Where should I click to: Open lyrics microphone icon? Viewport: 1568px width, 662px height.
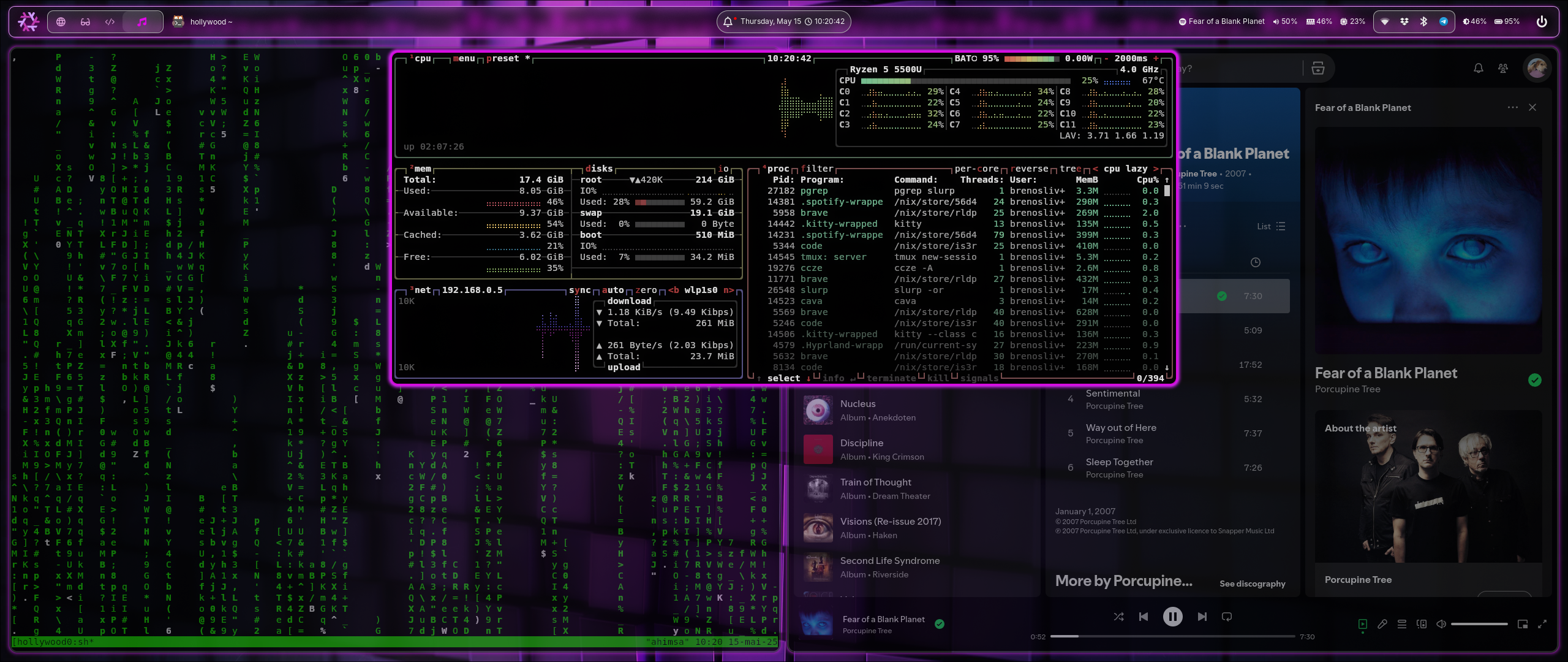pos(1382,624)
